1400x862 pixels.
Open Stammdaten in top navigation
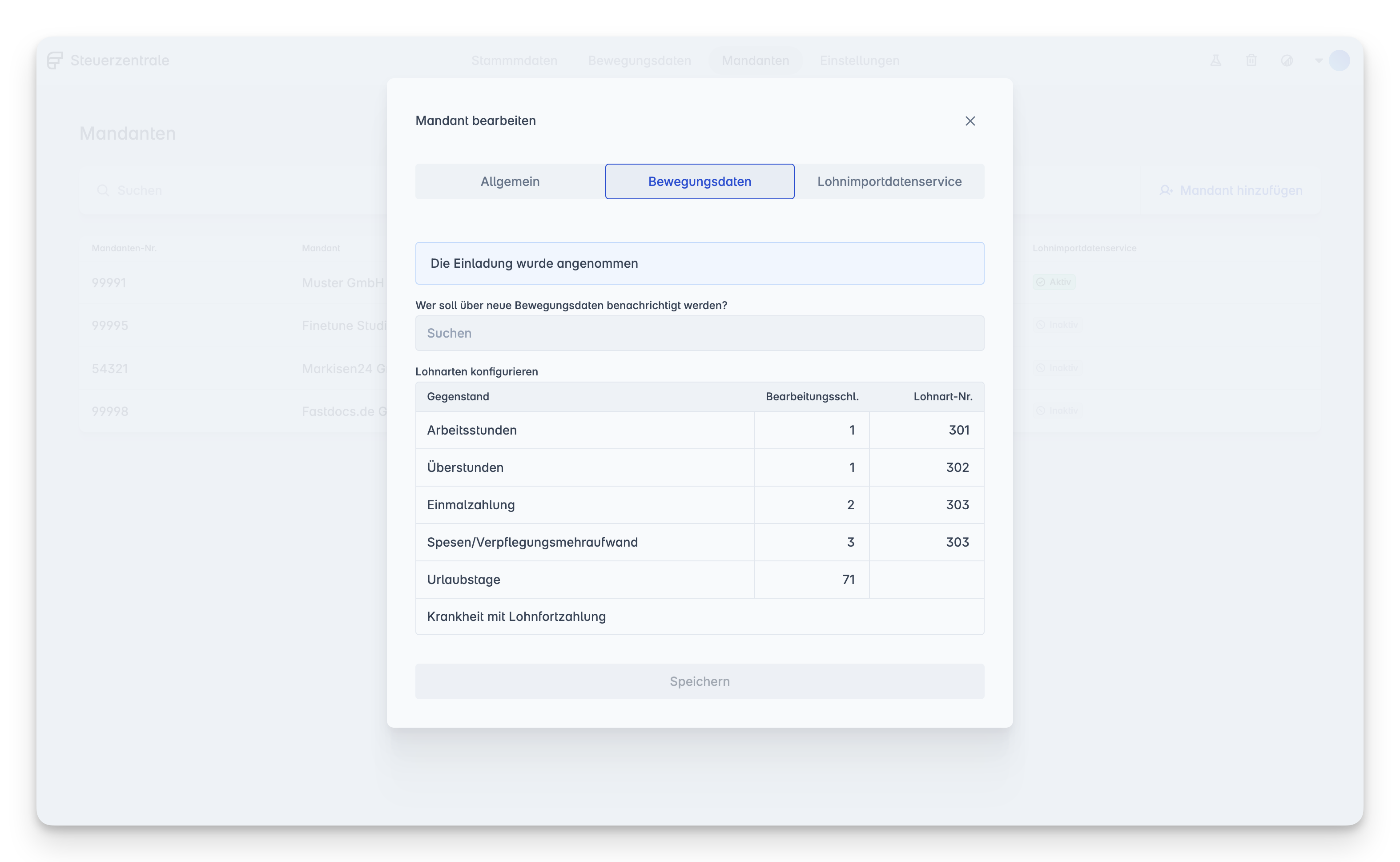[514, 60]
